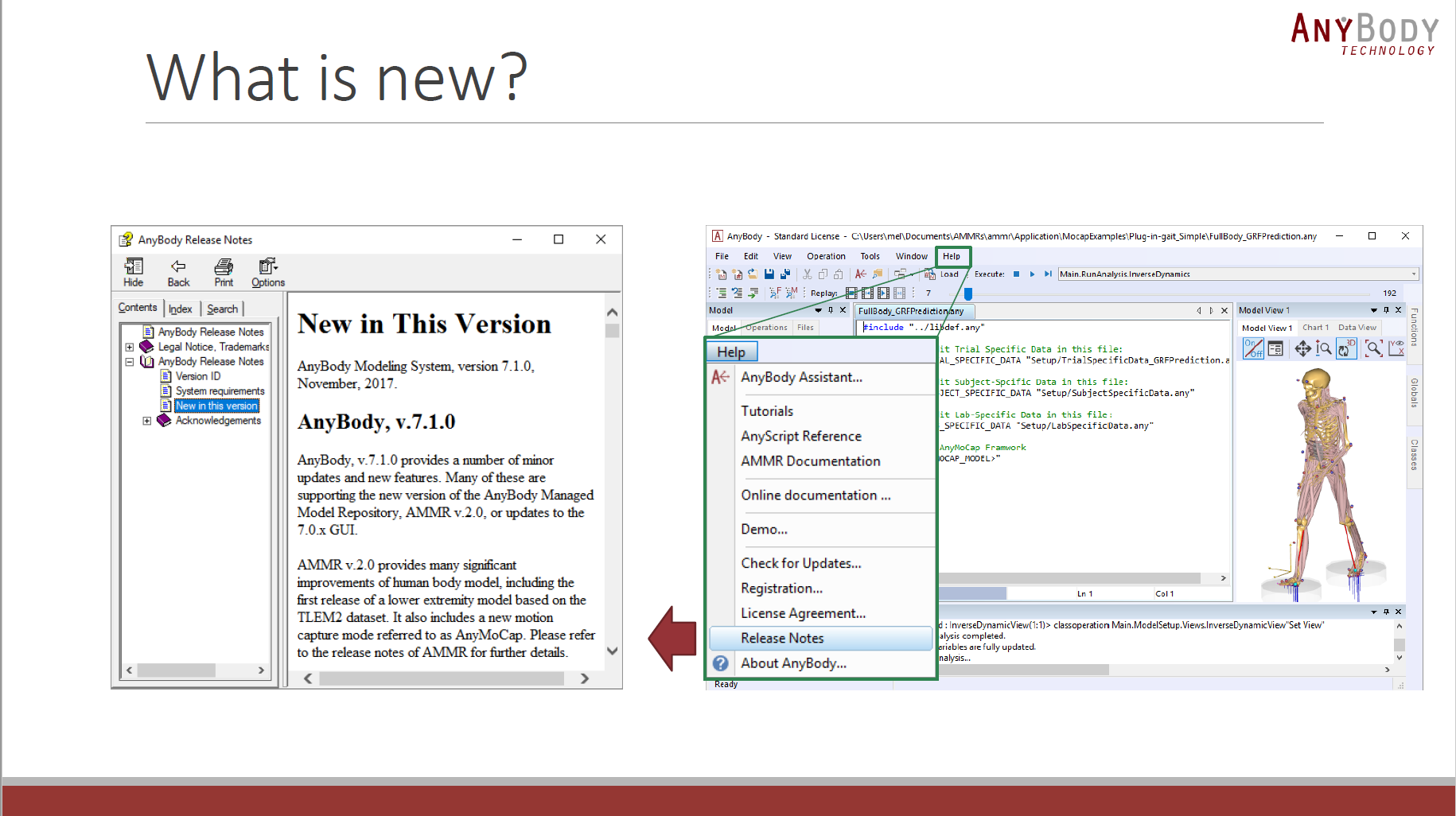Open License Agreement... entry
Viewport: 1456px width, 816px height.
[803, 614]
